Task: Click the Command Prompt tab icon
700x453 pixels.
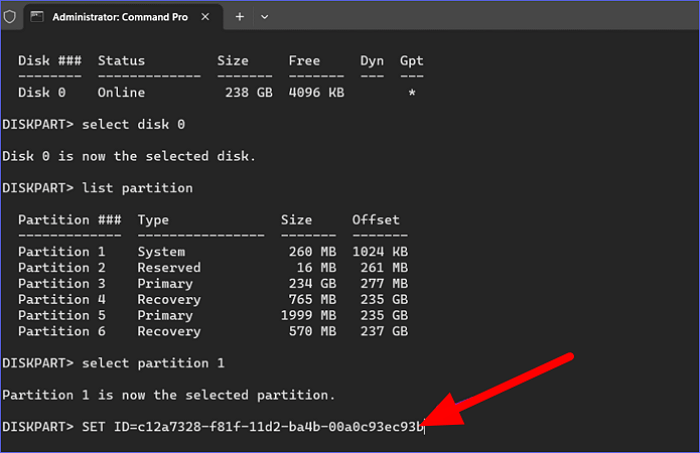Action: [38, 17]
